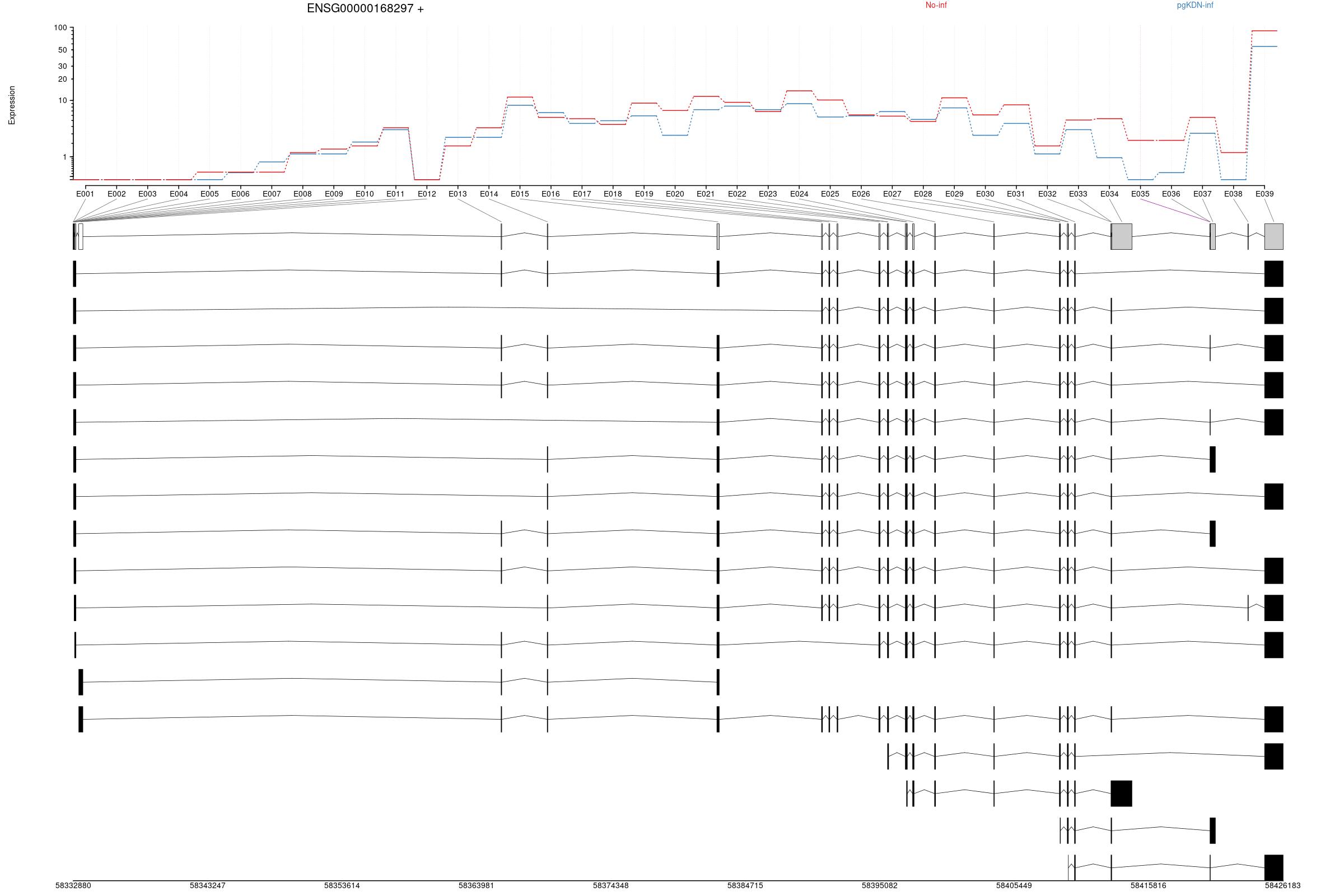Click exon label E006
Viewport: 1344px width, 896px height.
(241, 194)
